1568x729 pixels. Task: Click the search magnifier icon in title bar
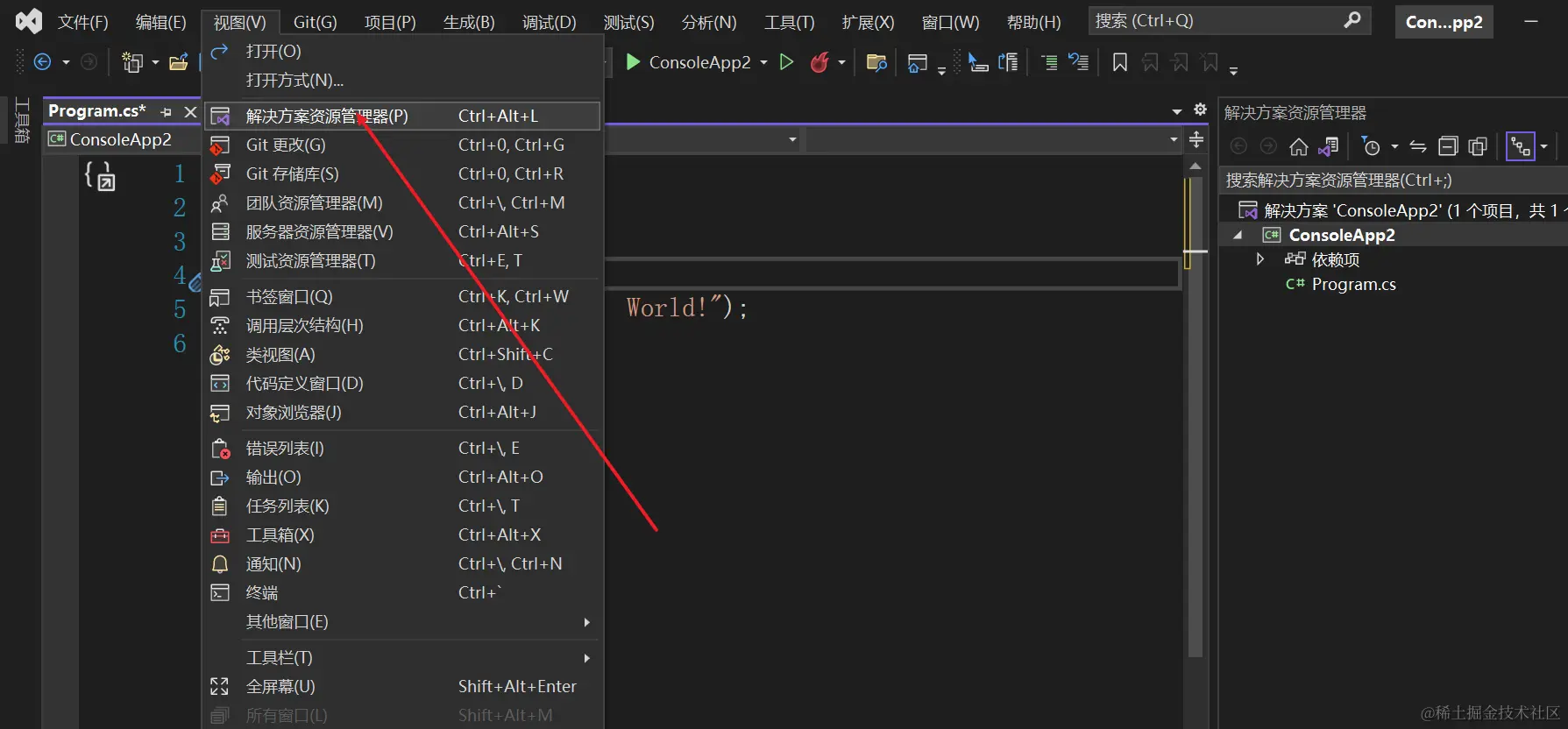tap(1352, 20)
